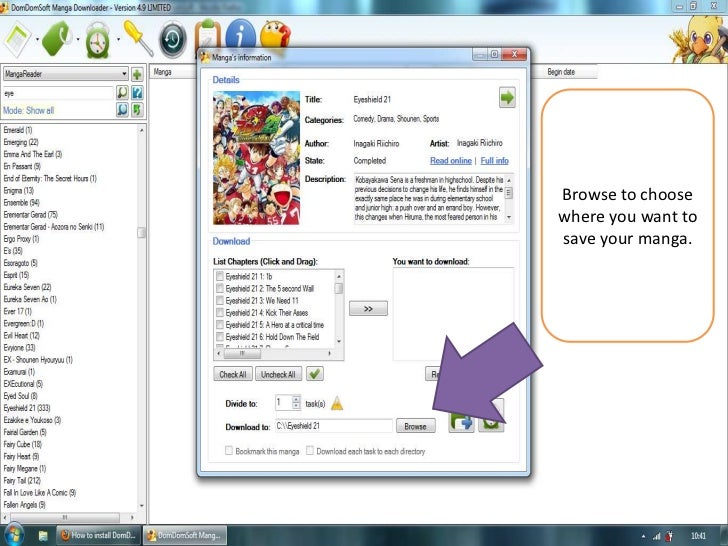Open the taskbar file explorer icon
The width and height of the screenshot is (728, 546).
click(43, 536)
